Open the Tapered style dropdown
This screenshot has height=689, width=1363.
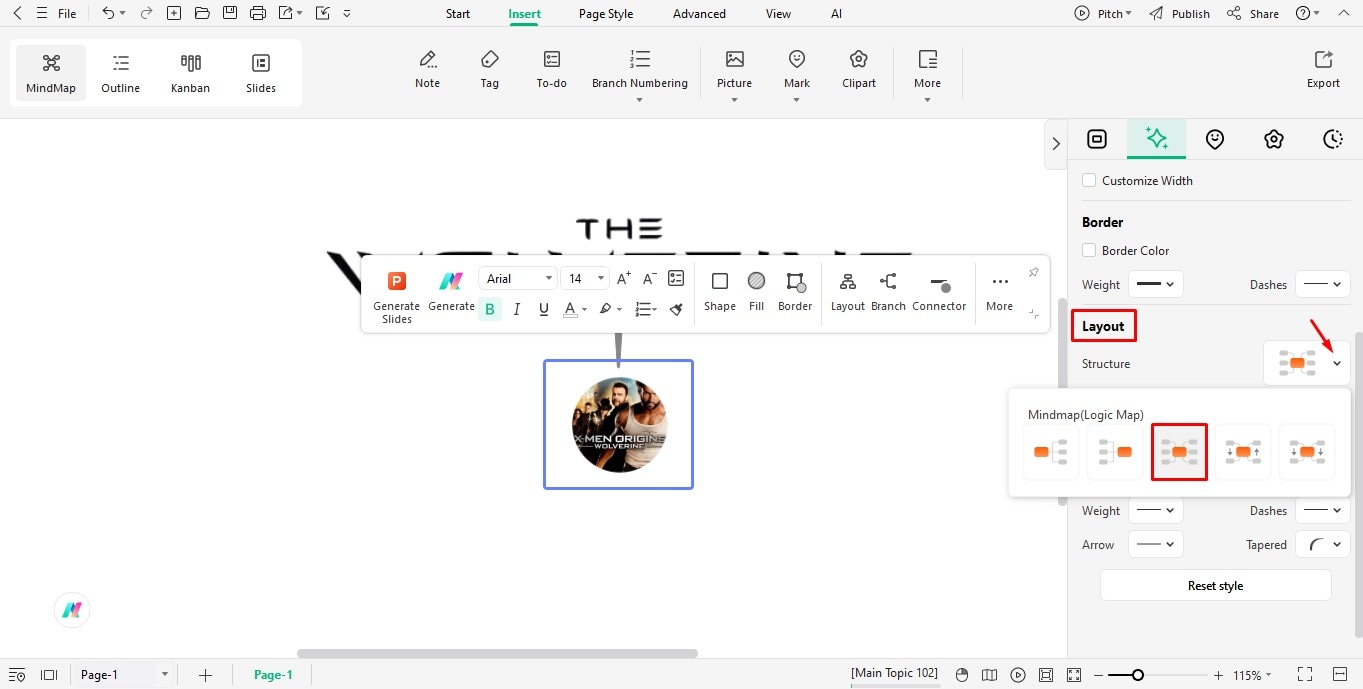[1323, 544]
